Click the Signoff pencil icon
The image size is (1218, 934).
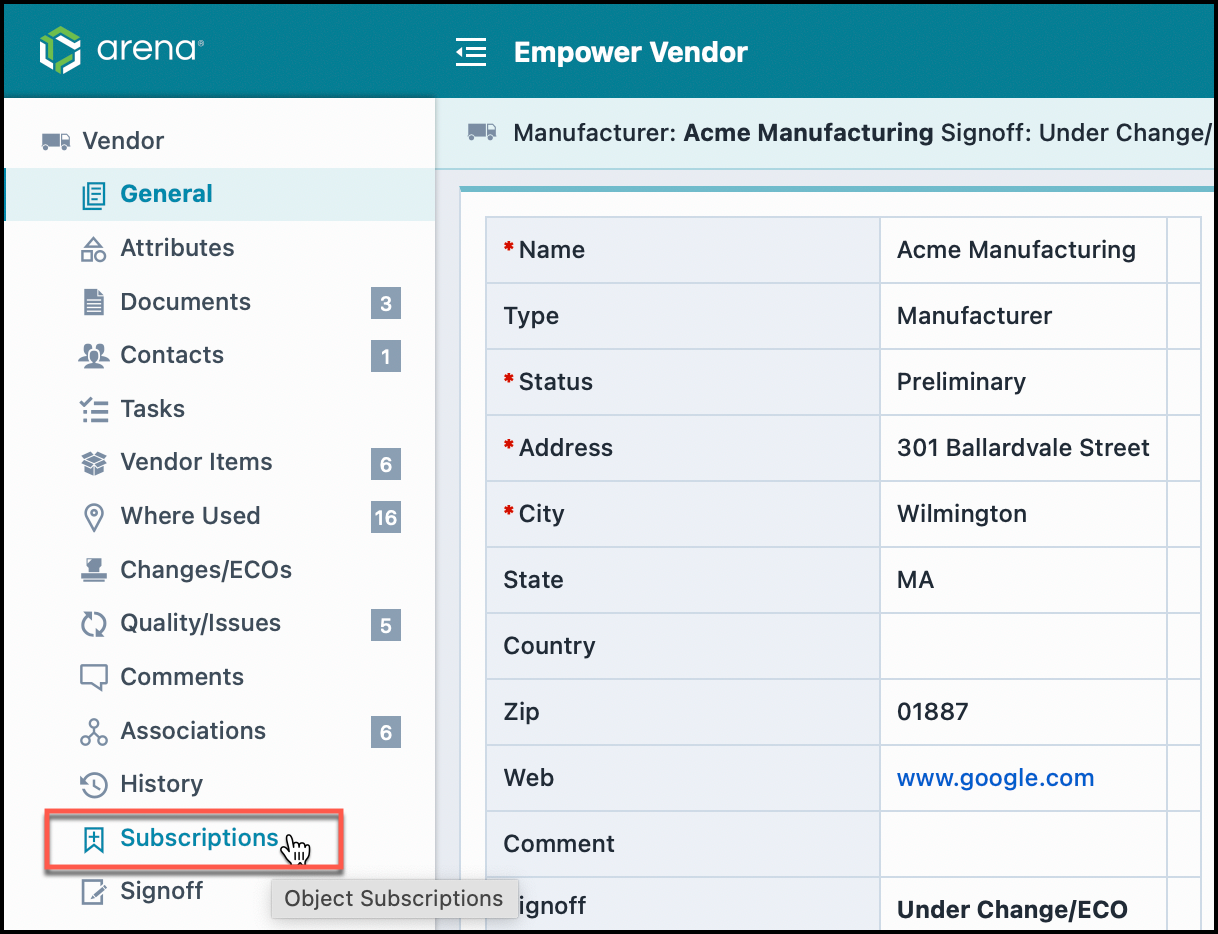(93, 892)
